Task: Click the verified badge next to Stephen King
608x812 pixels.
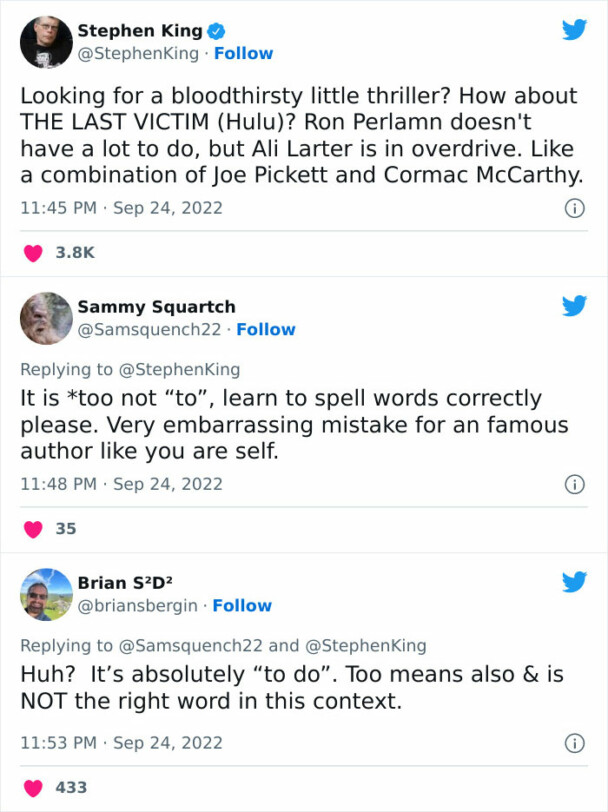Action: coord(214,30)
